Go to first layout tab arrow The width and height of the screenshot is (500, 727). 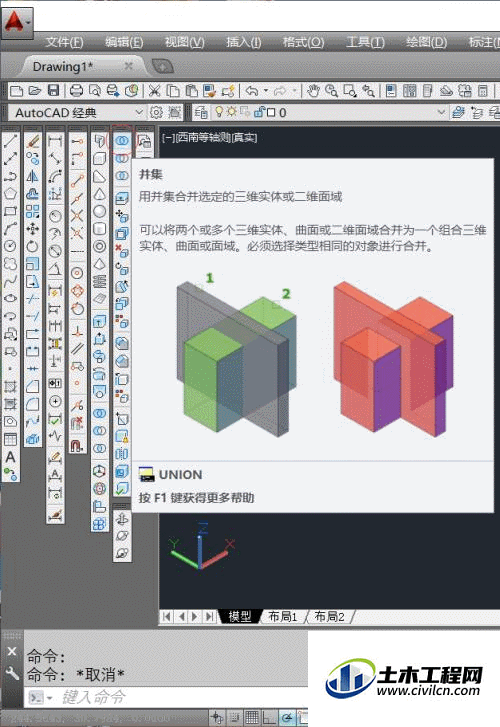click(166, 617)
